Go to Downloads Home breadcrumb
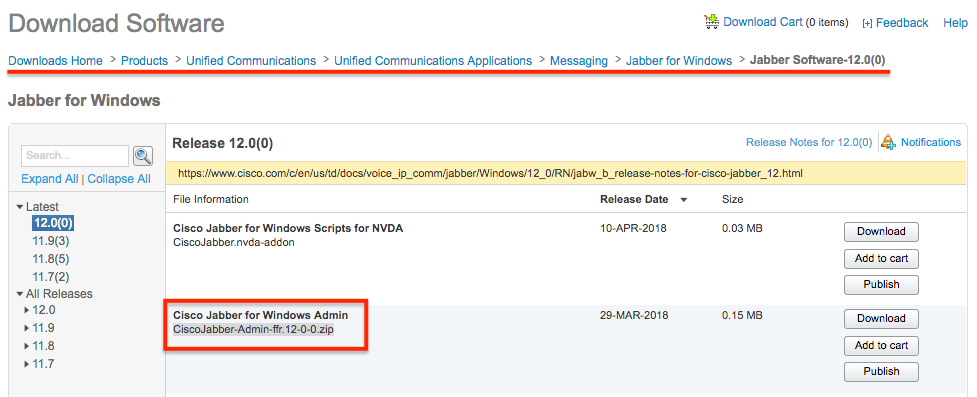Image resolution: width=977 pixels, height=397 pixels. [55, 61]
